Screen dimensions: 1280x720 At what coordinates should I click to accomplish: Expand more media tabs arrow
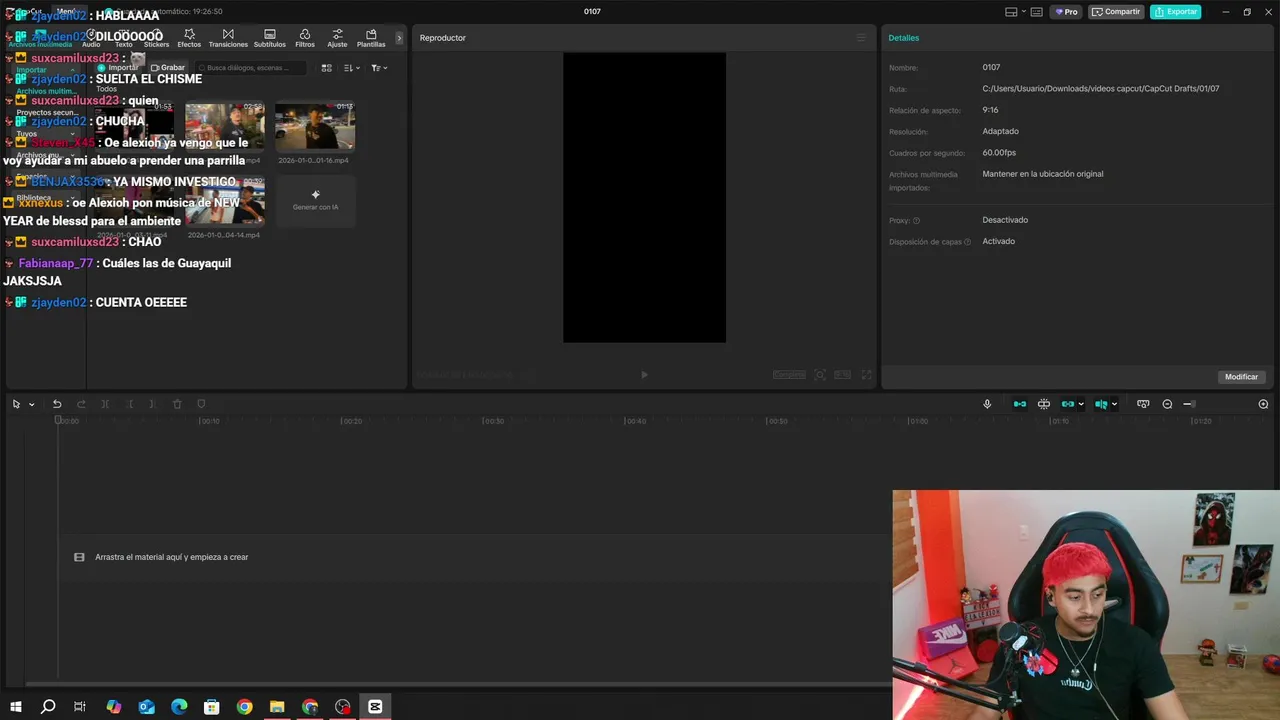click(399, 38)
